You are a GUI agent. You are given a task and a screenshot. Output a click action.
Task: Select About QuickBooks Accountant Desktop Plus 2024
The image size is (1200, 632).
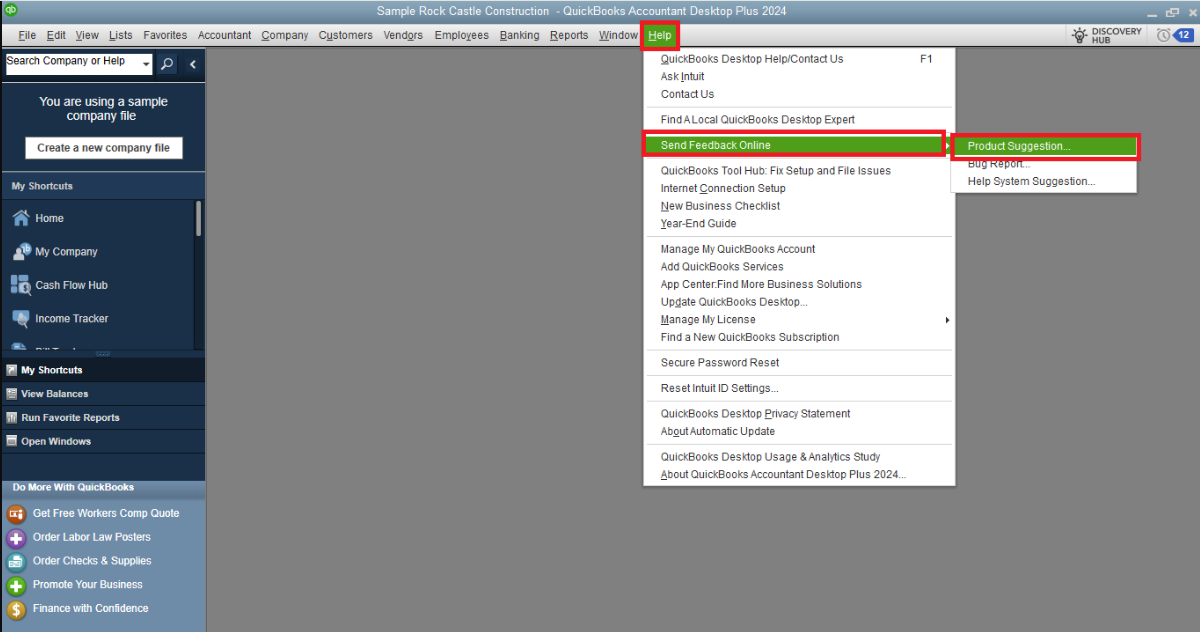pyautogui.click(x=799, y=475)
